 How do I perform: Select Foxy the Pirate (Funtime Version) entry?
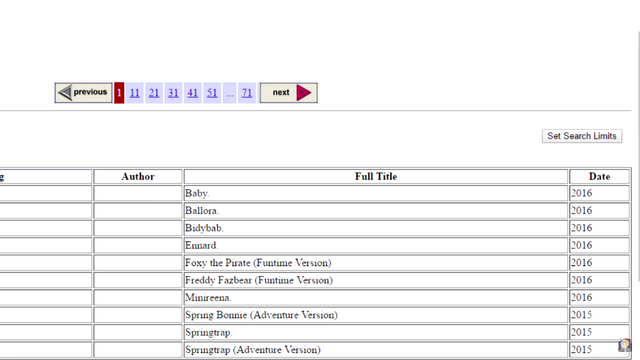pos(258,263)
